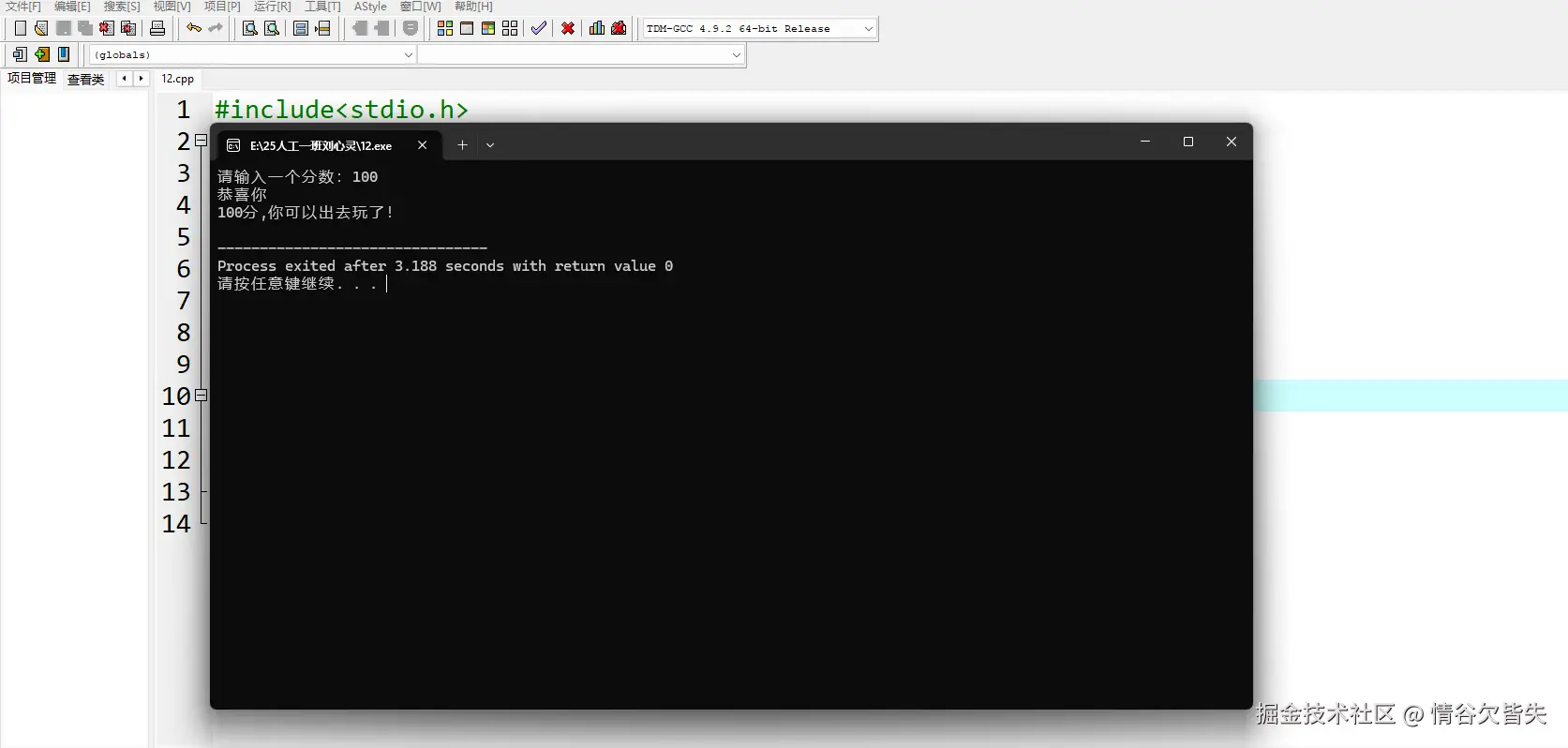The image size is (1568, 748).
Task: Add a new console tab with plus
Action: pos(462,144)
